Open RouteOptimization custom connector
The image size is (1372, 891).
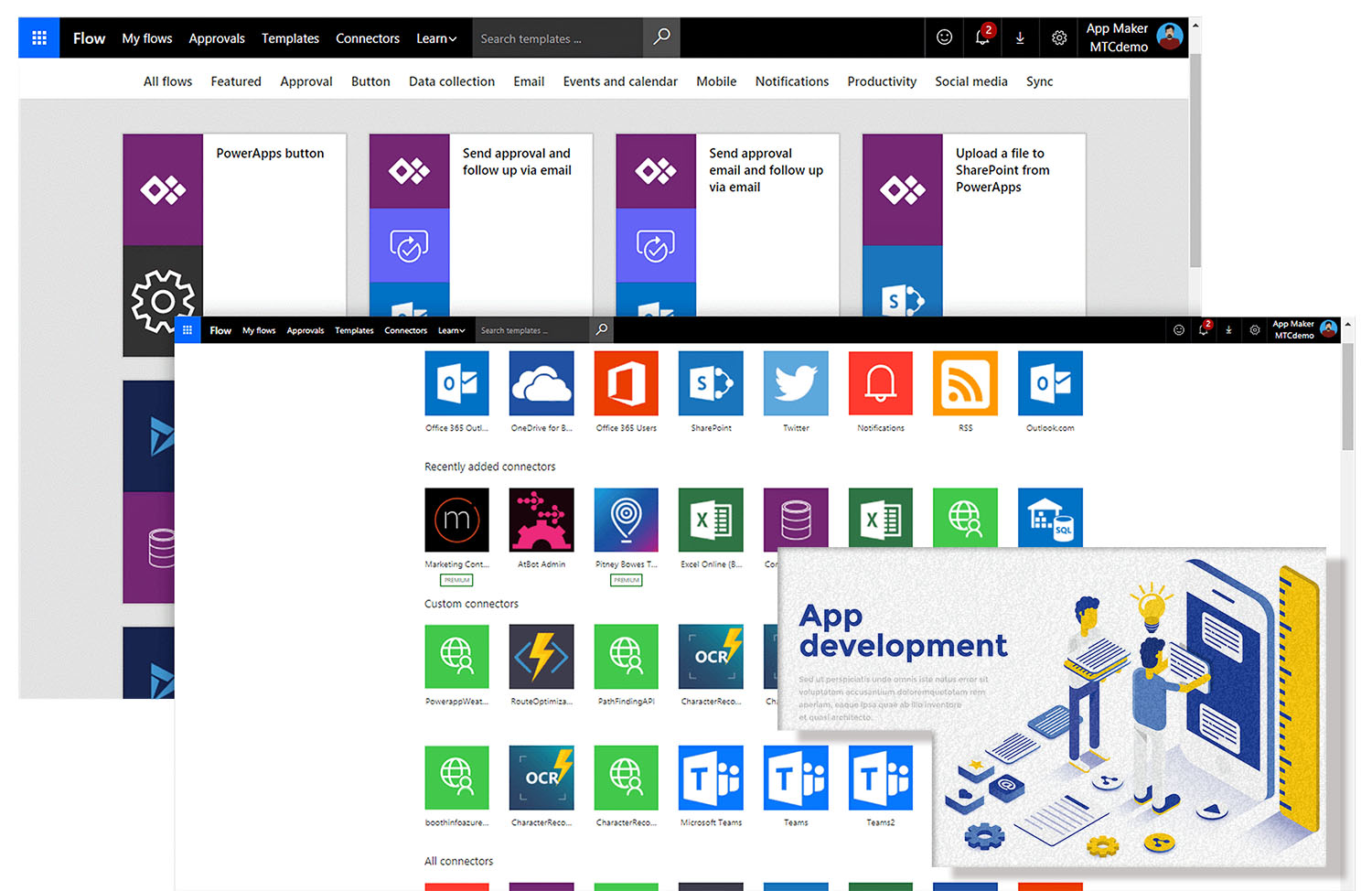click(x=541, y=657)
